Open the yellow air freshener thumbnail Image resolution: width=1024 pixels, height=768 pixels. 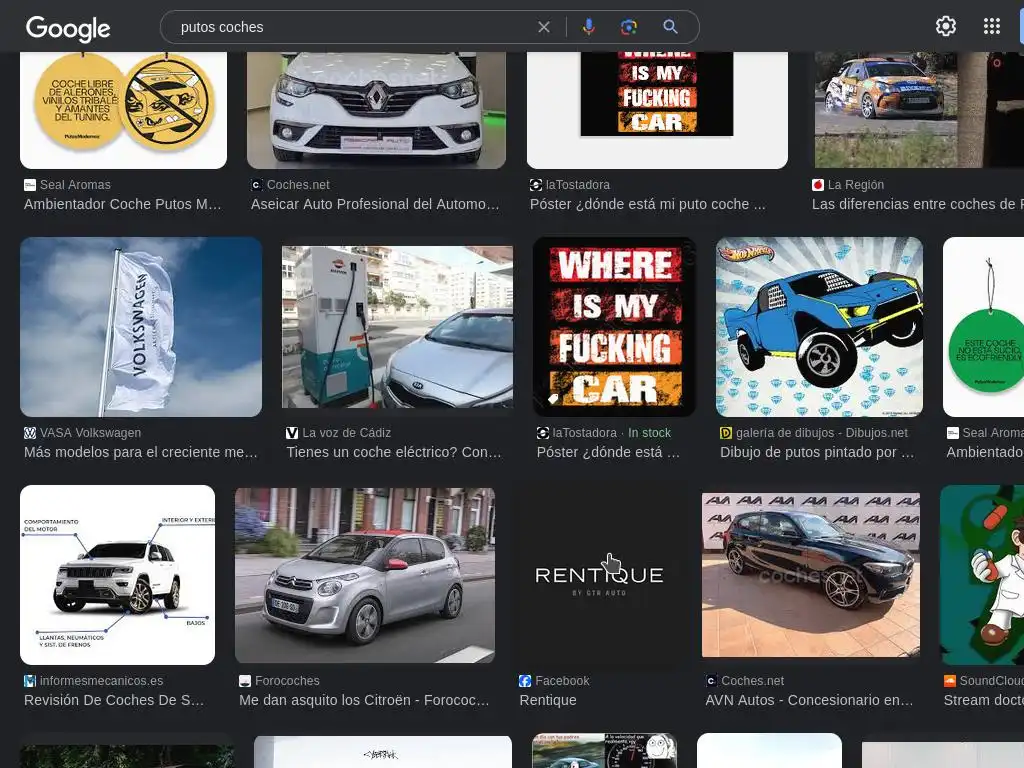[123, 110]
